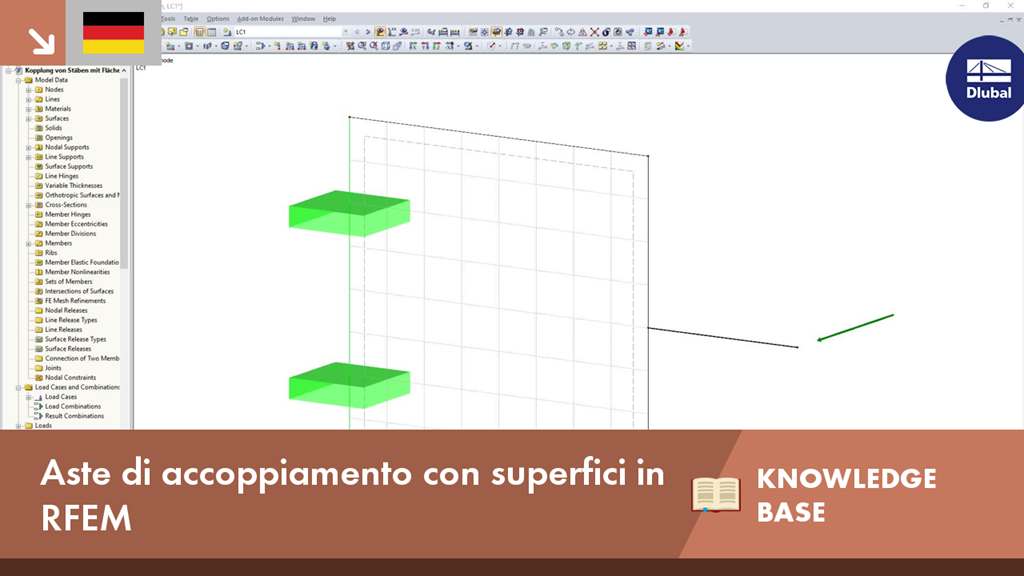This screenshot has width=1024, height=576.
Task: Select 'Line Release Types' tree item
Action: click(71, 320)
